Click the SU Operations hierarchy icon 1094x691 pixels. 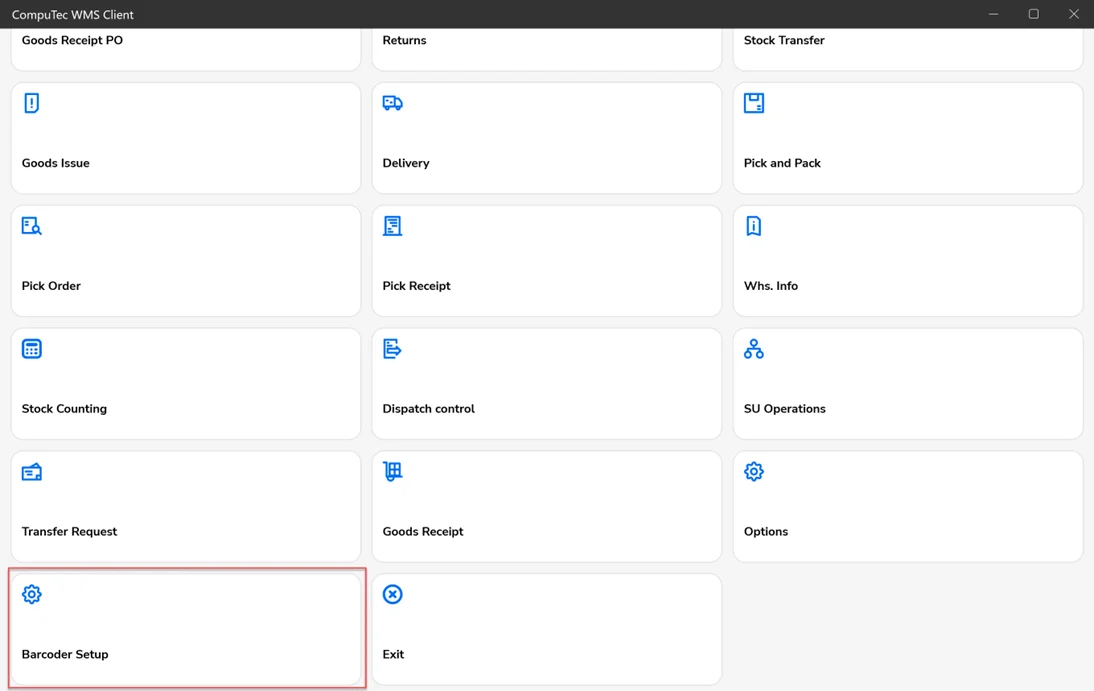pos(754,349)
